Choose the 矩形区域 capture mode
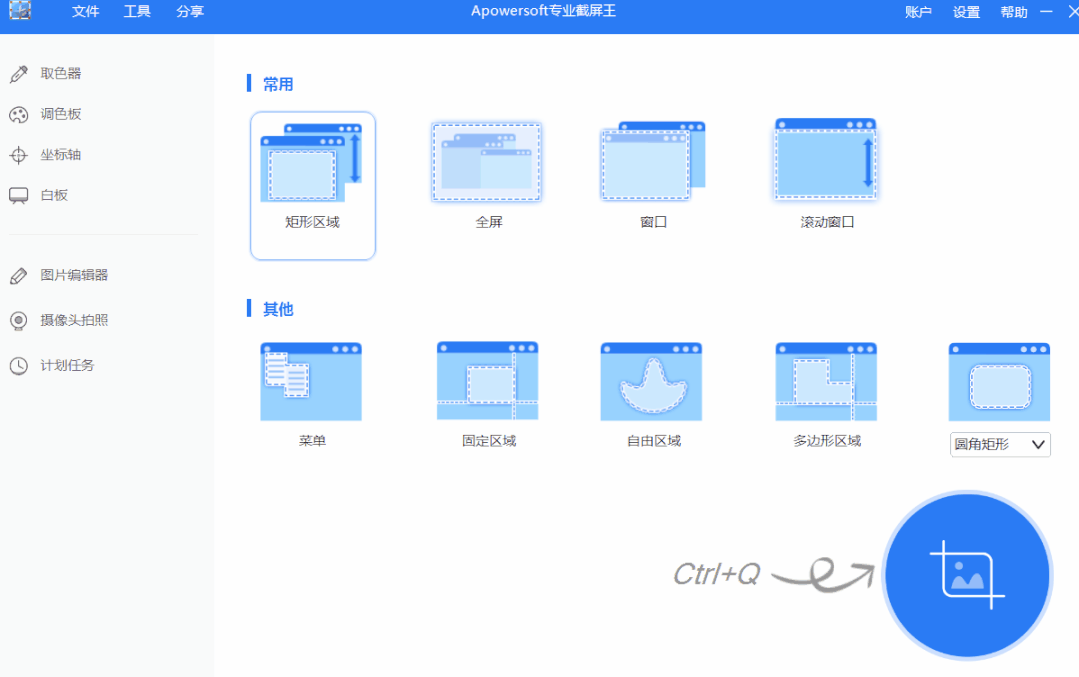This screenshot has height=677, width=1079. click(312, 186)
